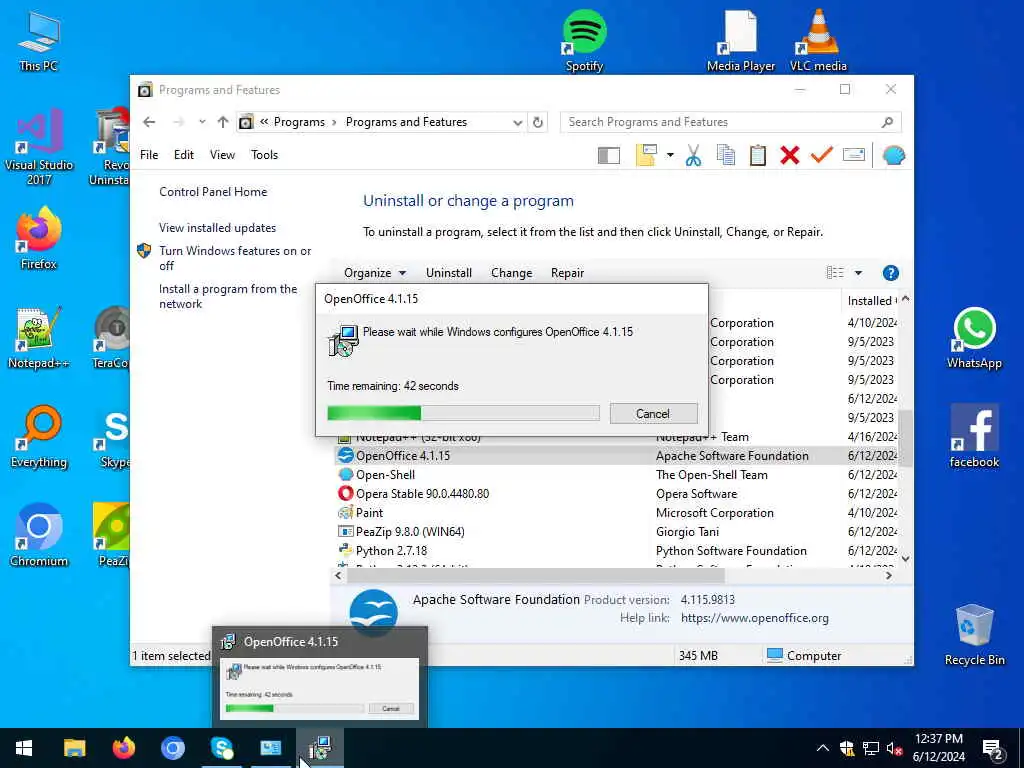The height and width of the screenshot is (768, 1024).
Task: Click the envelope Email toolbar icon
Action: (854, 155)
